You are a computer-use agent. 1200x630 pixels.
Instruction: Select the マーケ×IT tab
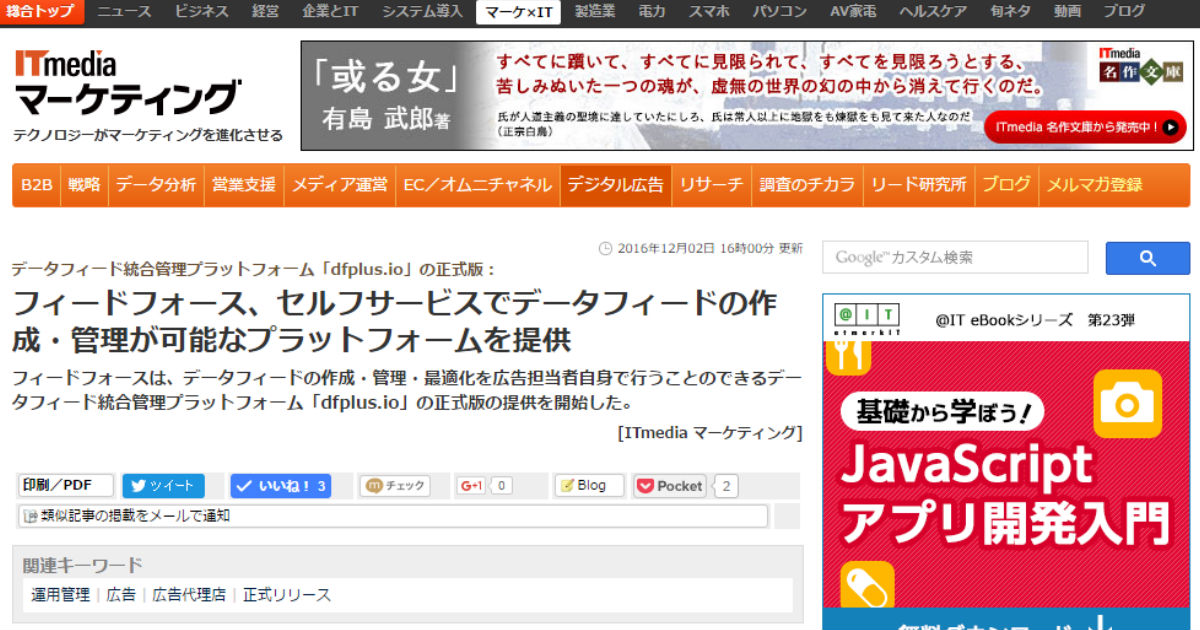pos(518,12)
